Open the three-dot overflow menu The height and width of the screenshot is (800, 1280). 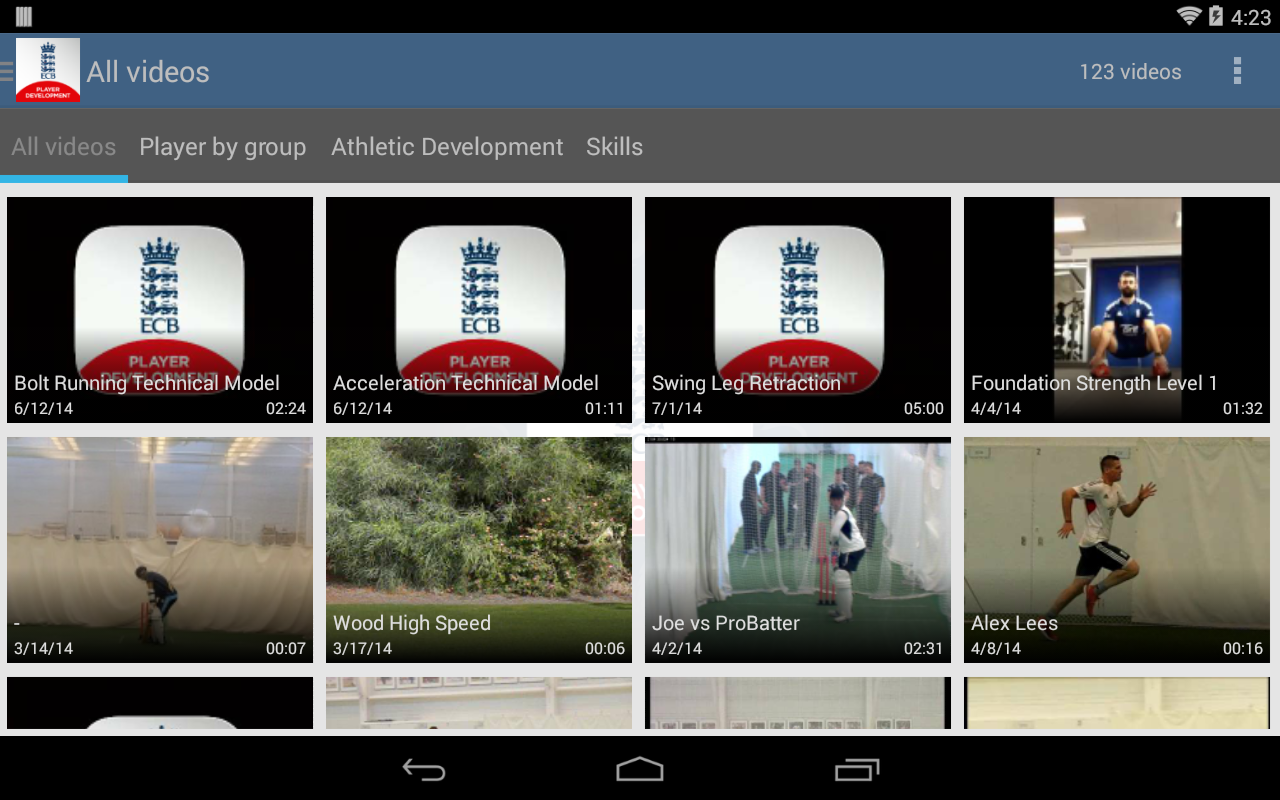(x=1237, y=71)
